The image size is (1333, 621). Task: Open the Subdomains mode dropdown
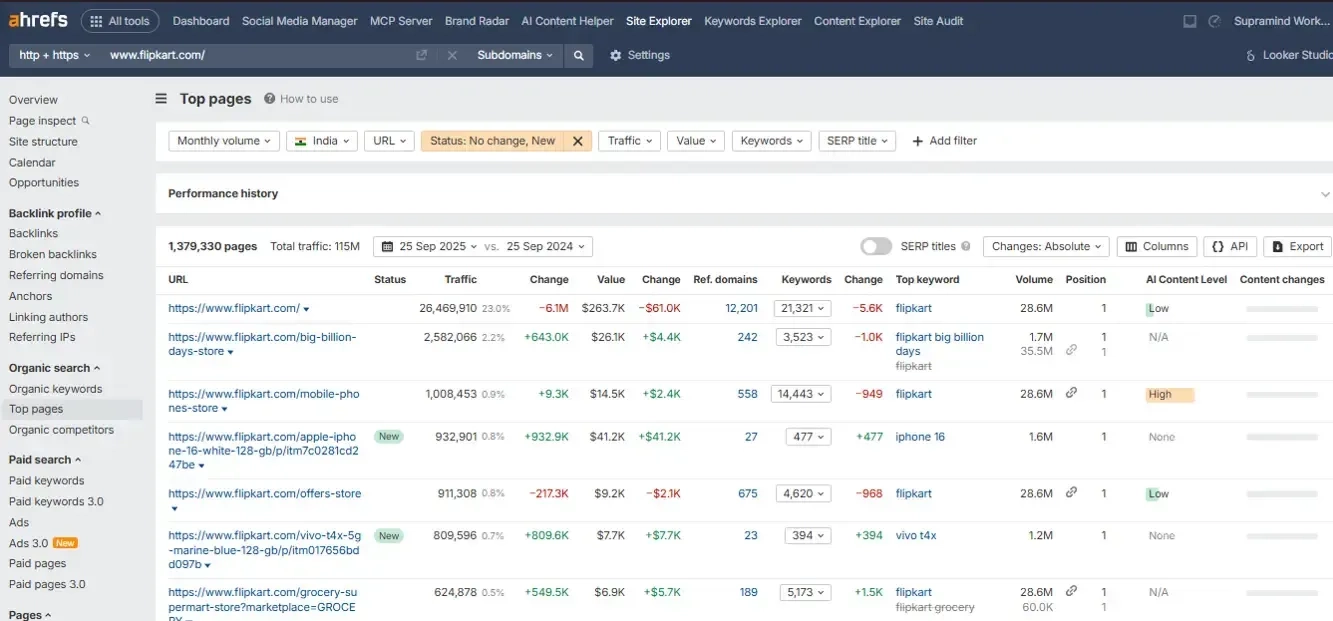pyautogui.click(x=515, y=55)
